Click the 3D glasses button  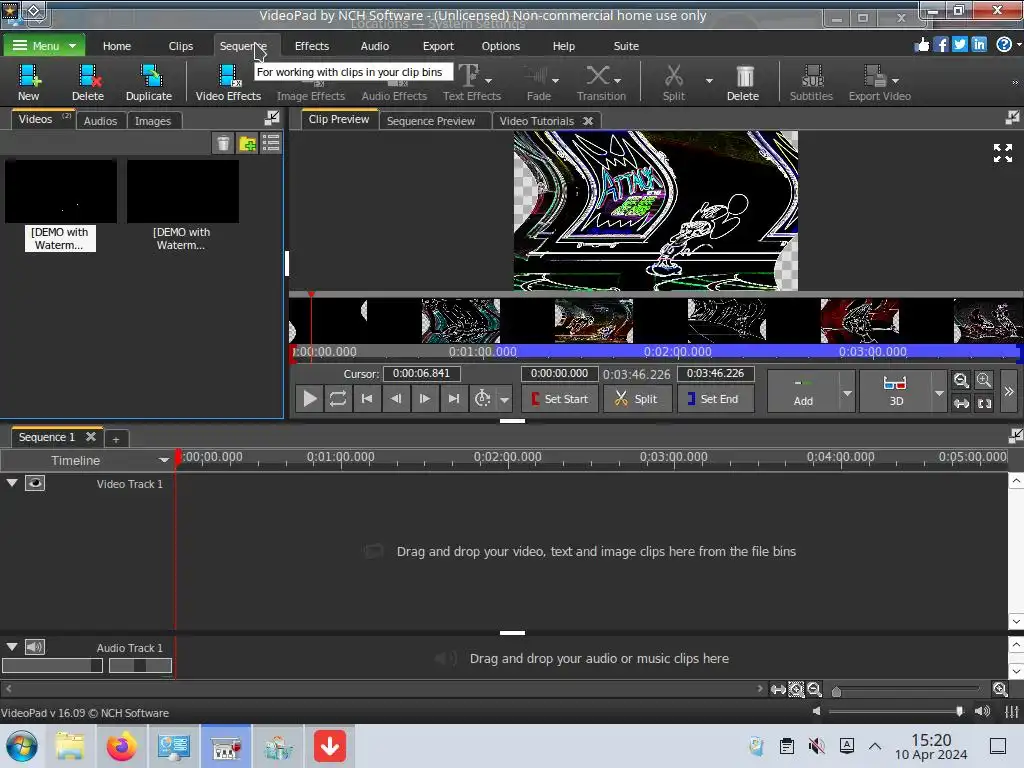point(895,391)
